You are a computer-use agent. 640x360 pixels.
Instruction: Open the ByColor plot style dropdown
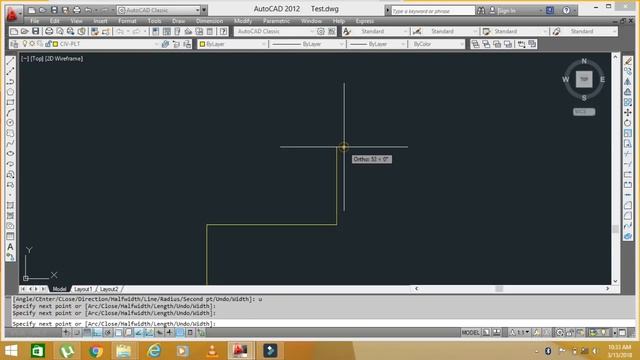pos(436,44)
